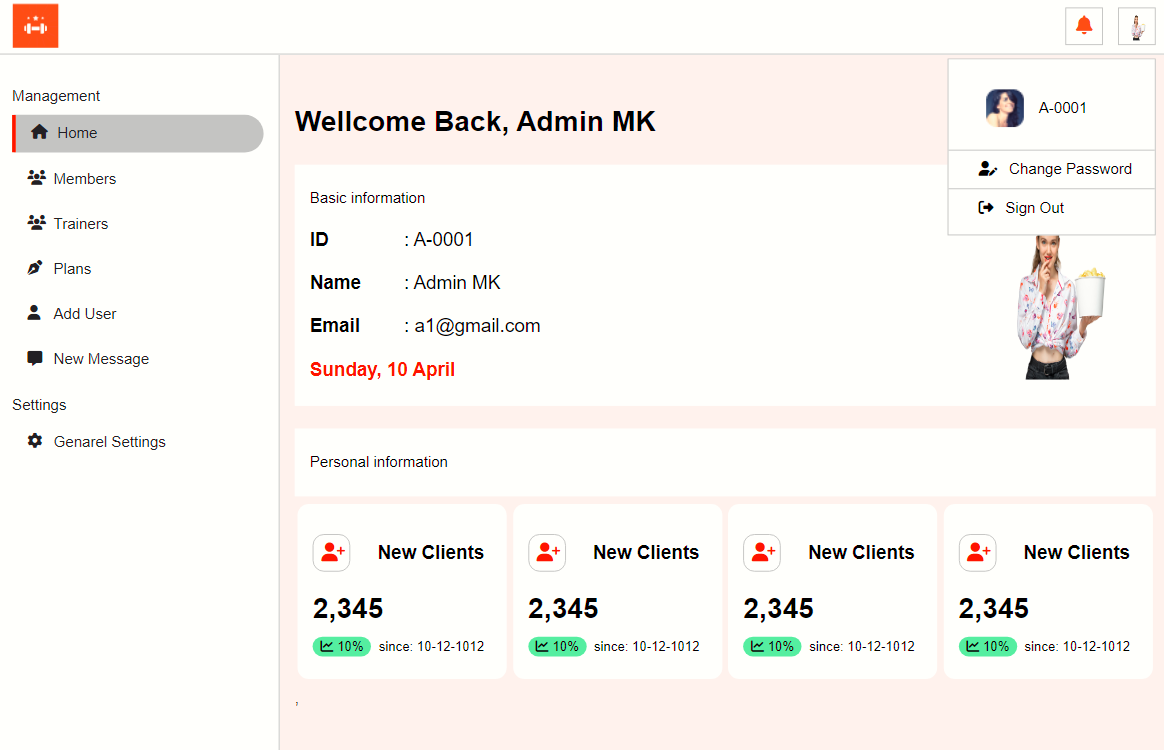Open the notifications bell icon
Viewport: 1164px width, 750px height.
point(1084,26)
